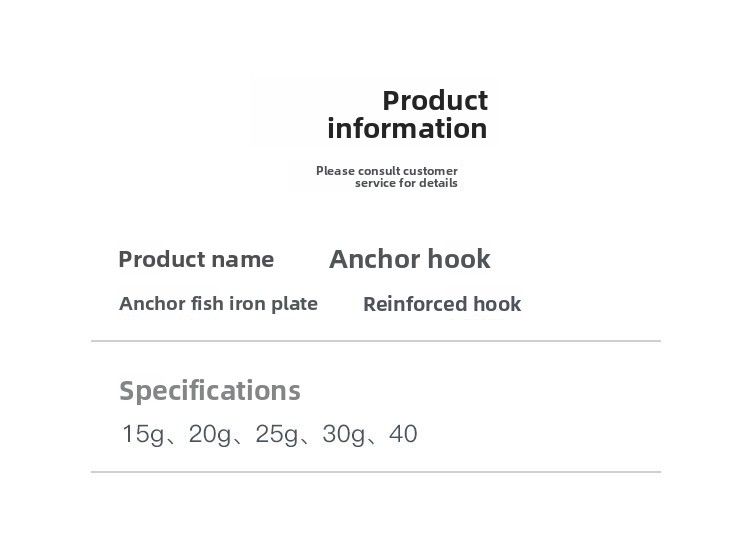This screenshot has width=750, height=554.
Task: Choose the 25g specification
Action: [275, 435]
